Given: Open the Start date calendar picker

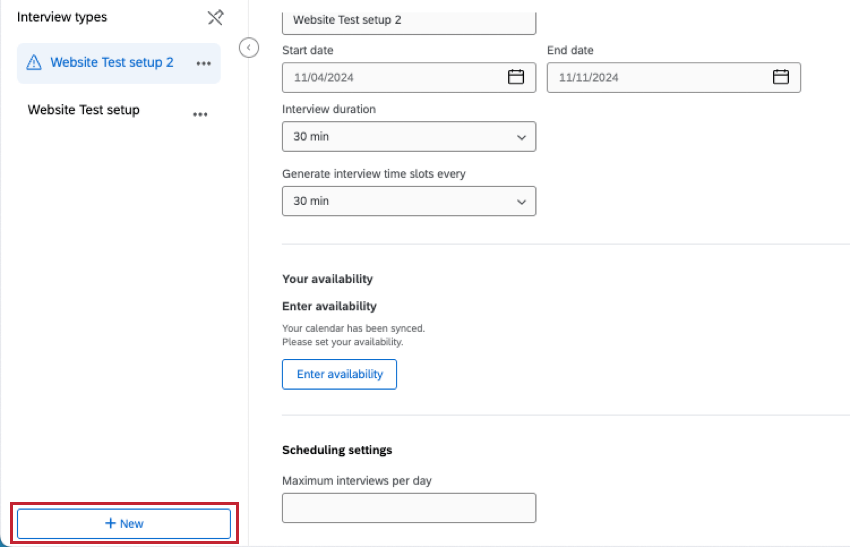Looking at the screenshot, I should [x=516, y=77].
